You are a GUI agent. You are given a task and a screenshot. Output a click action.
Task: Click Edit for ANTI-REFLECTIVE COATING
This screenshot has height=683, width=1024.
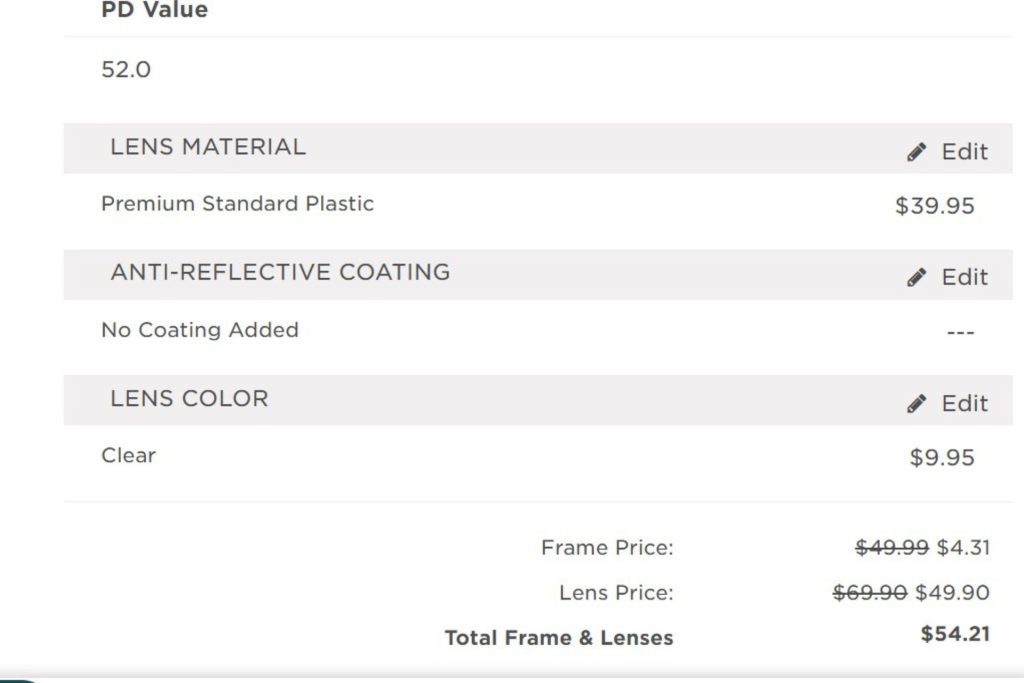(x=963, y=276)
